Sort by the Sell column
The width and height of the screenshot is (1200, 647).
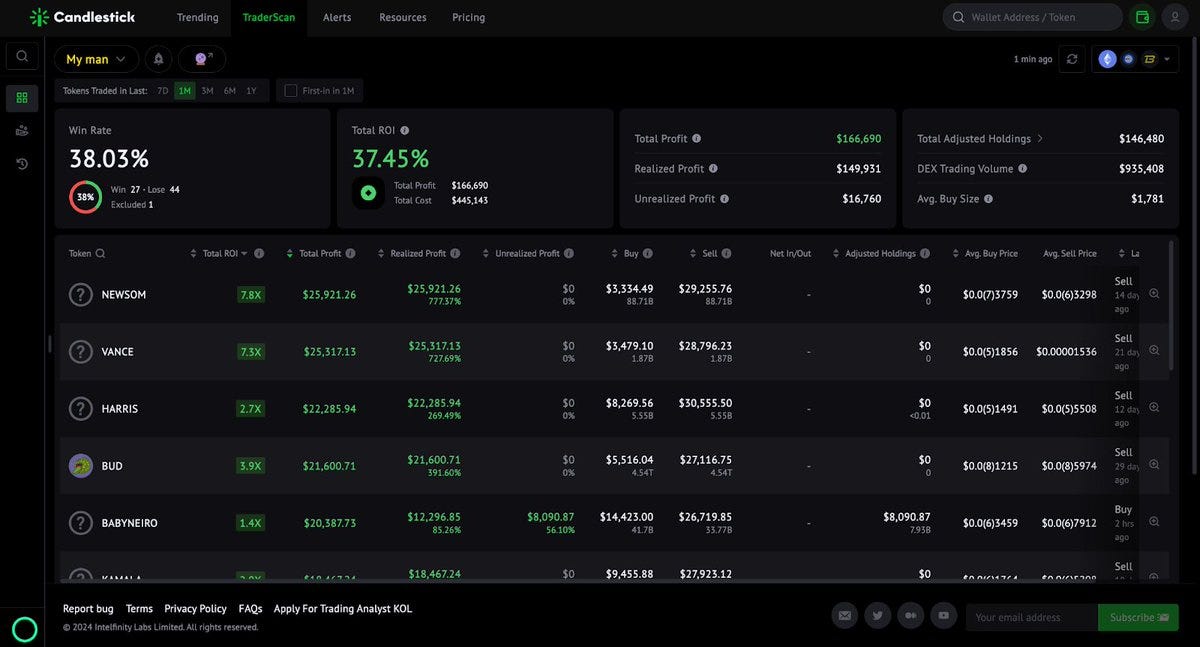(x=693, y=254)
